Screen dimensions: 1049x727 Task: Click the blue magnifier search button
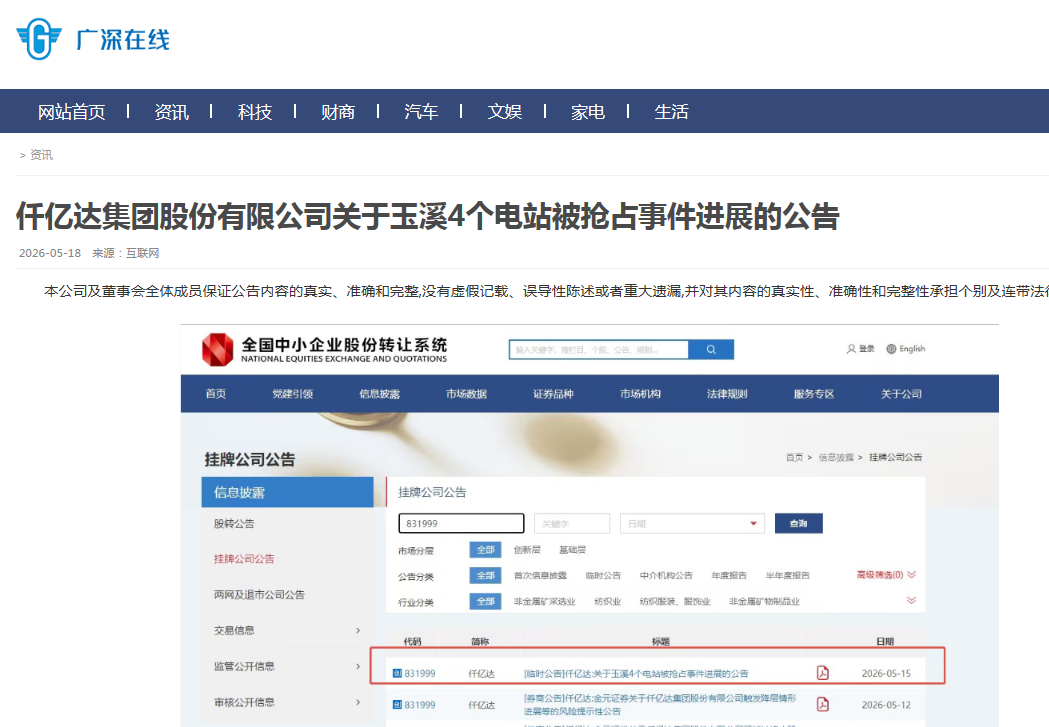pos(711,349)
